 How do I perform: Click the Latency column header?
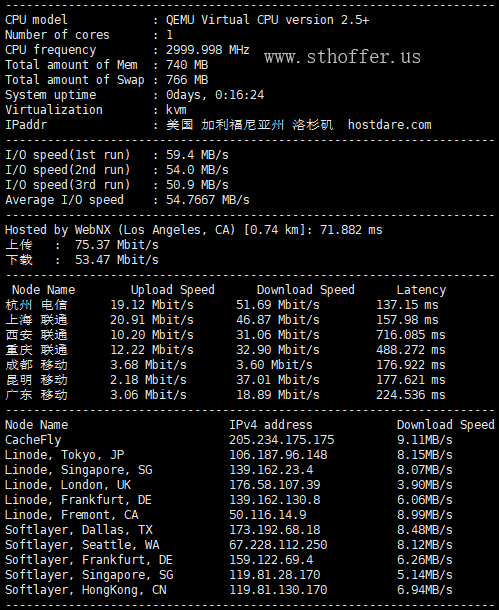(421, 290)
